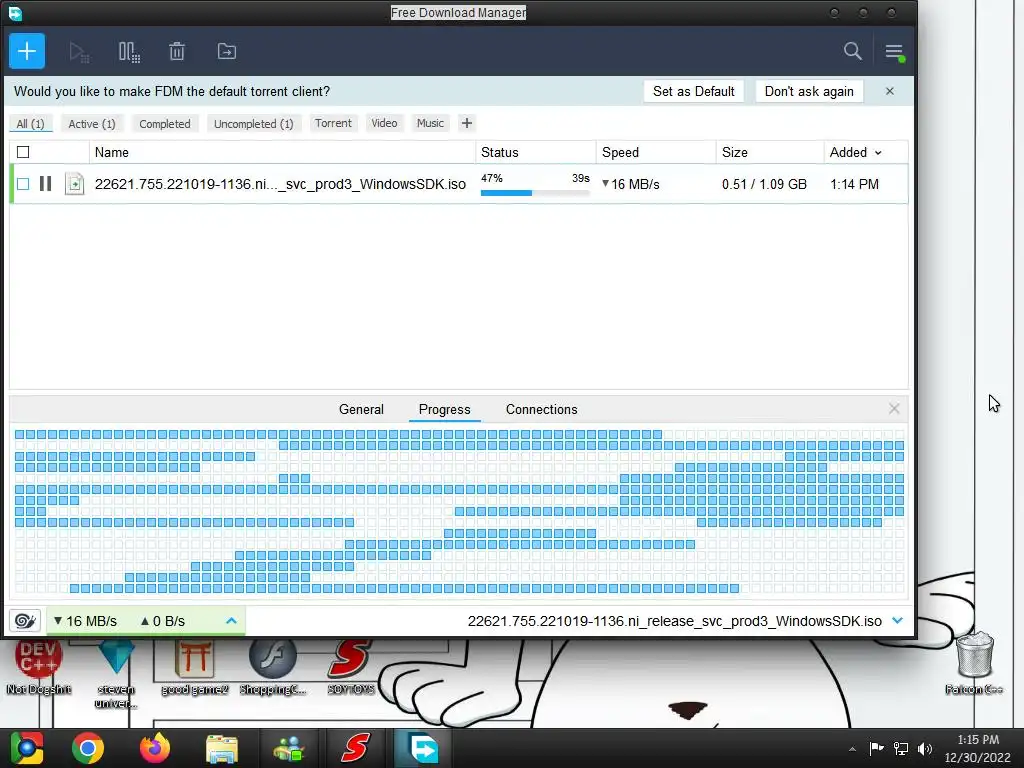Viewport: 1024px width, 768px height.
Task: Open the steven univer... desktop icon
Action: 116,674
